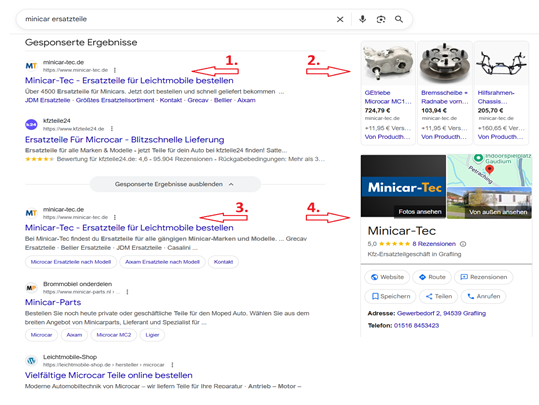Open the Aixam sitelink in the sponsored result
Screen dimensions: 539x405
(246, 100)
